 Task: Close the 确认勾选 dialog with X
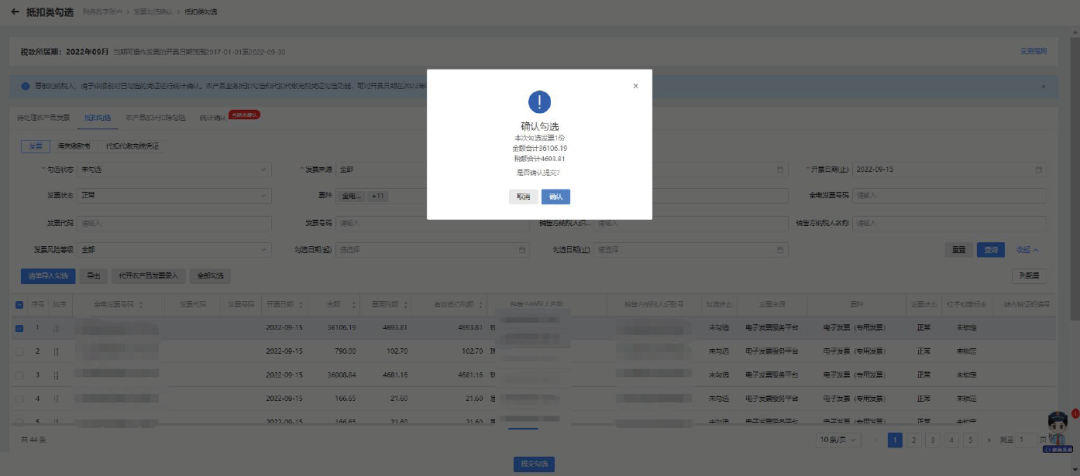tap(635, 86)
